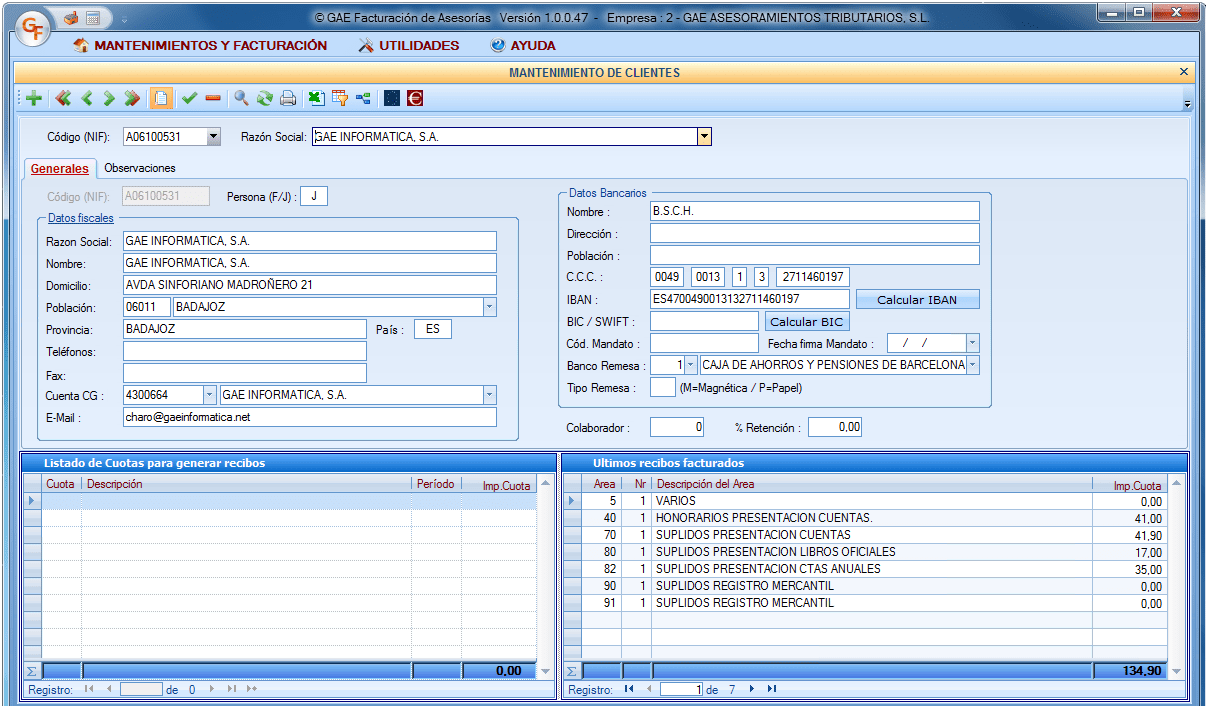The image size is (1206, 706).
Task: Open the Fecha firma Mandato date picker
Action: pyautogui.click(x=972, y=343)
